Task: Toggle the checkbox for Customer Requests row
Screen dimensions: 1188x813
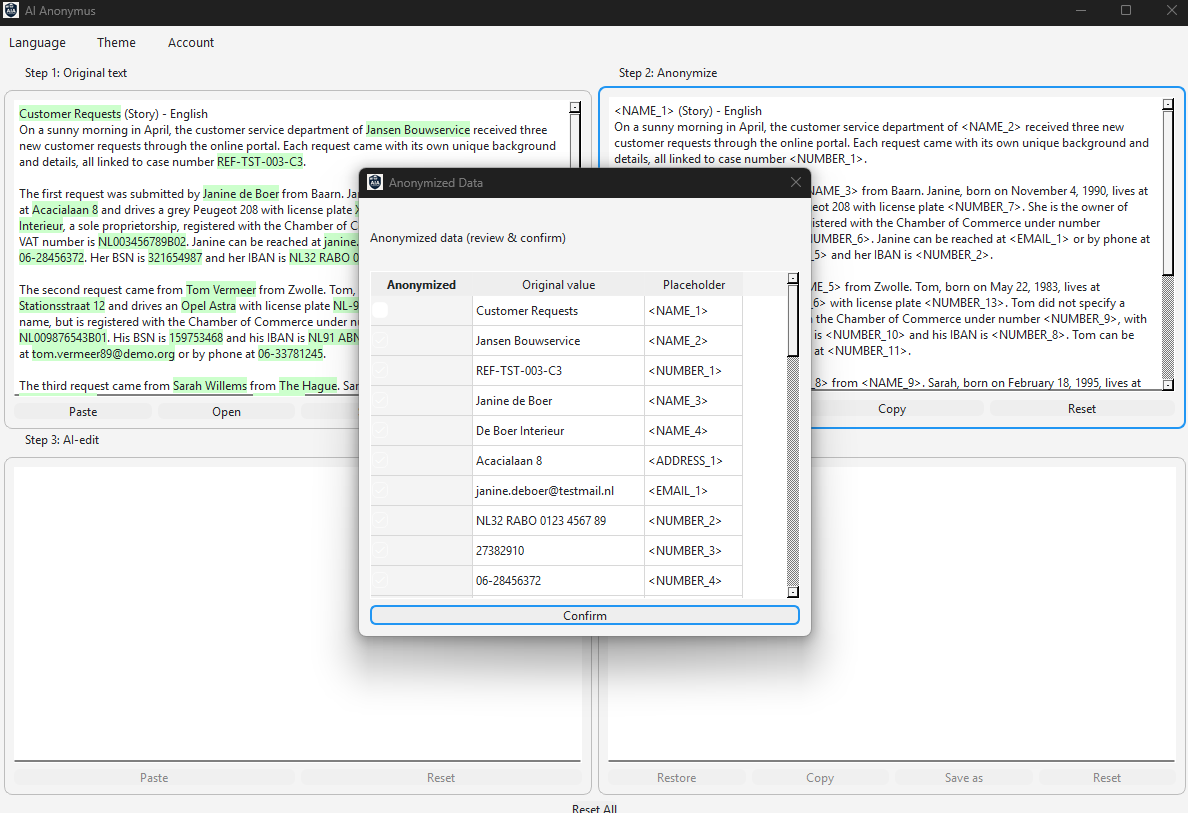Action: point(380,310)
